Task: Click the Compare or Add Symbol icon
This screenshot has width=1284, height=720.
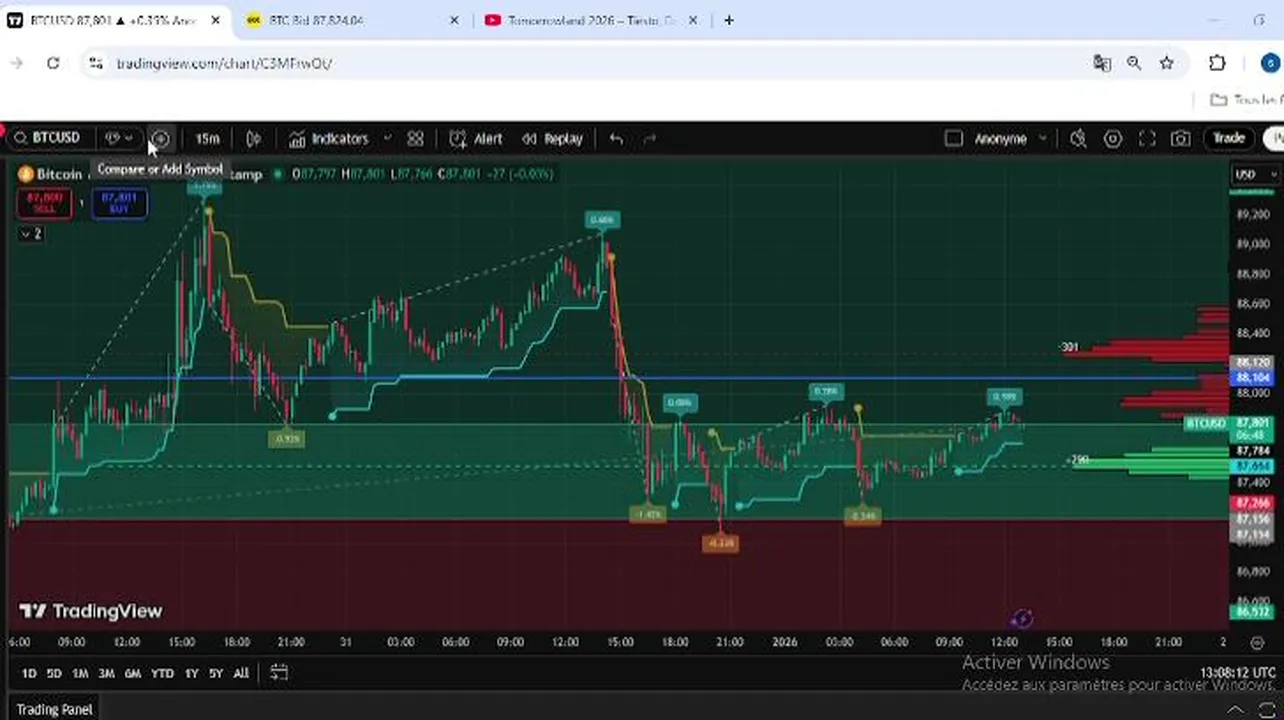Action: pos(160,139)
